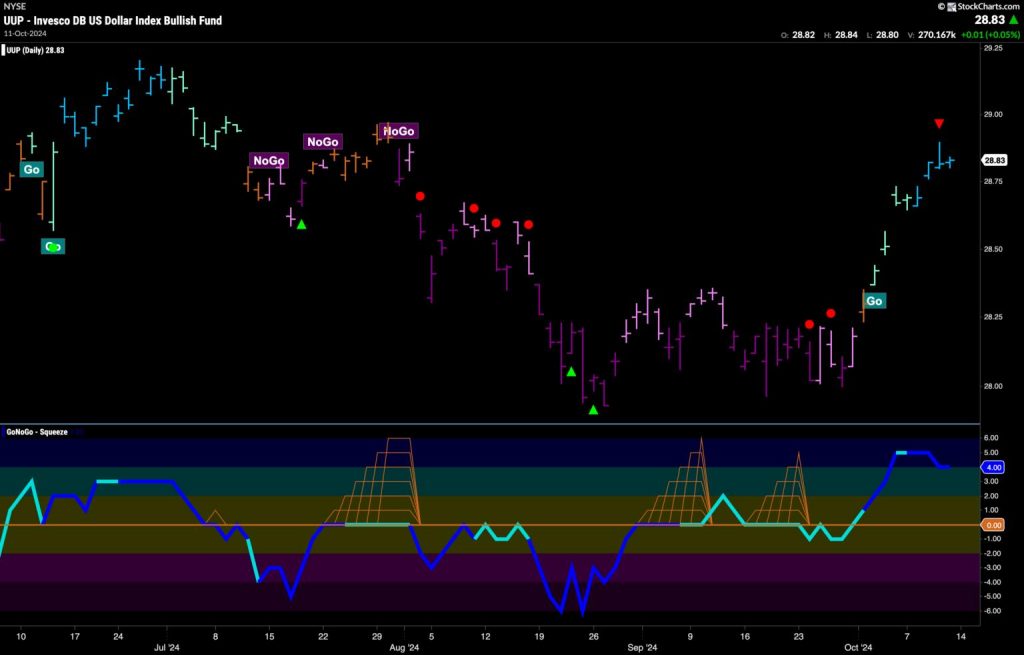Image resolution: width=1024 pixels, height=655 pixels.
Task: Select the NoGo label near July 15
Action: click(269, 161)
